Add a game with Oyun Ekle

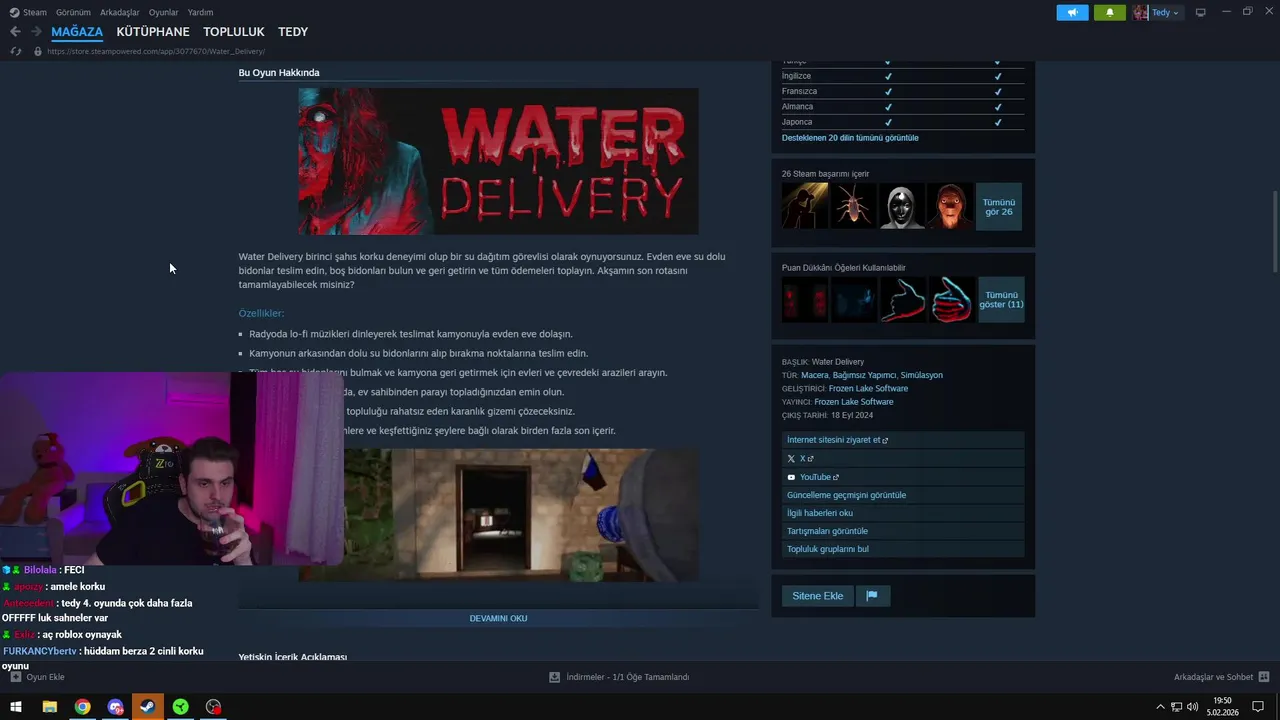point(38,677)
